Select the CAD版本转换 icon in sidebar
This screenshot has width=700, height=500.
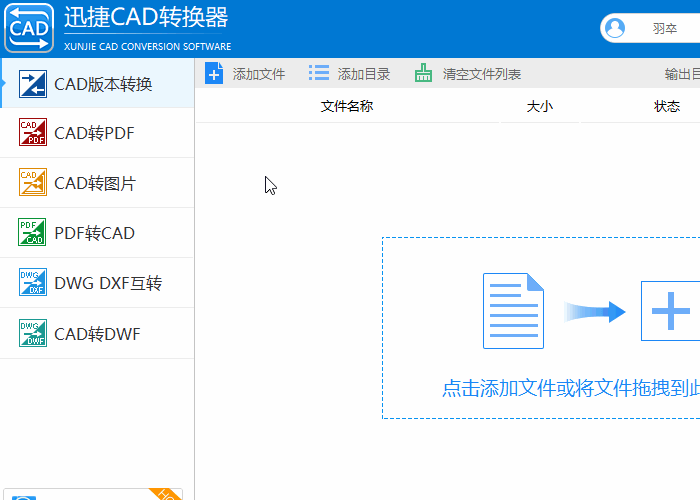coord(33,84)
